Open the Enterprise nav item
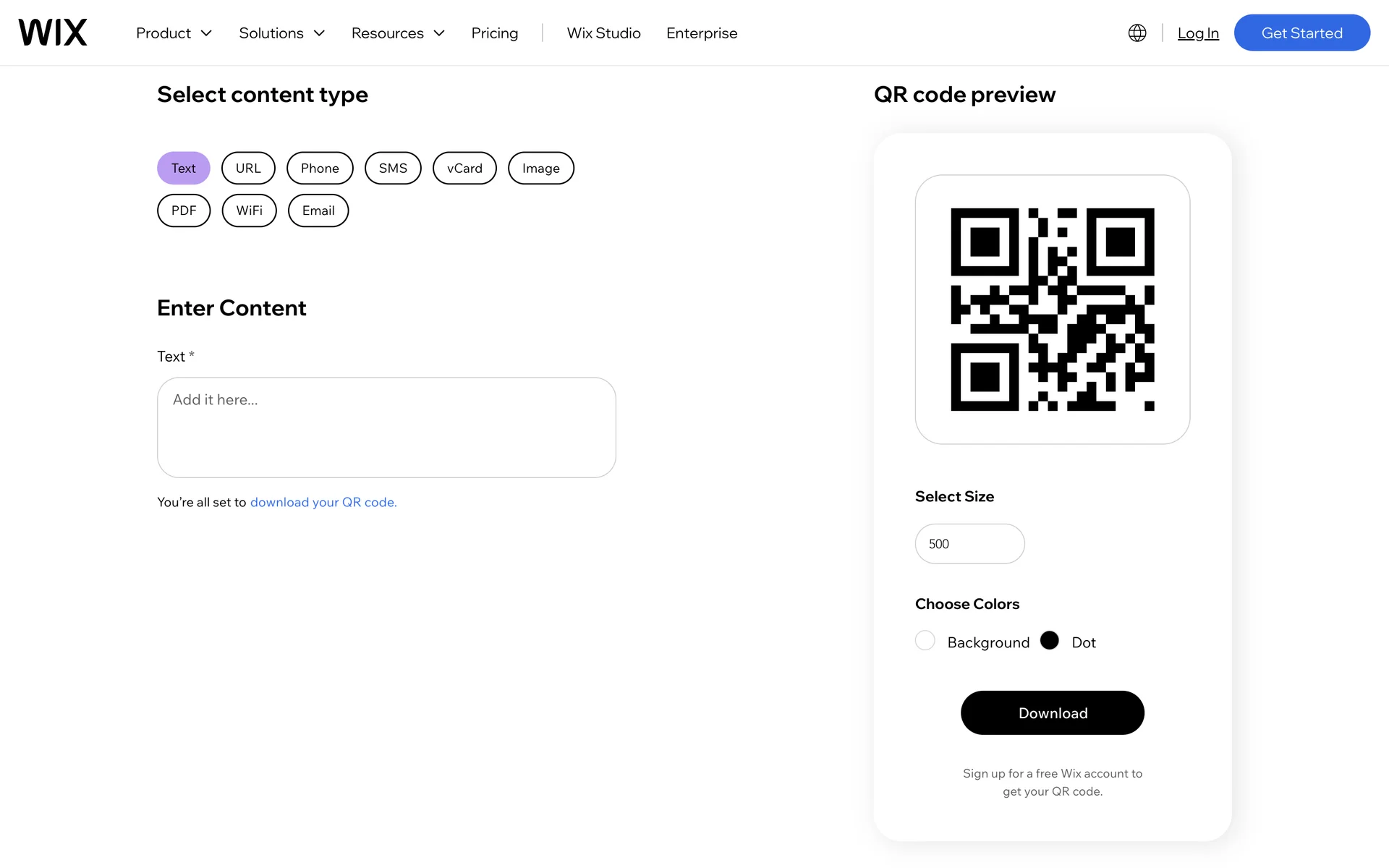The image size is (1389, 868). (702, 33)
